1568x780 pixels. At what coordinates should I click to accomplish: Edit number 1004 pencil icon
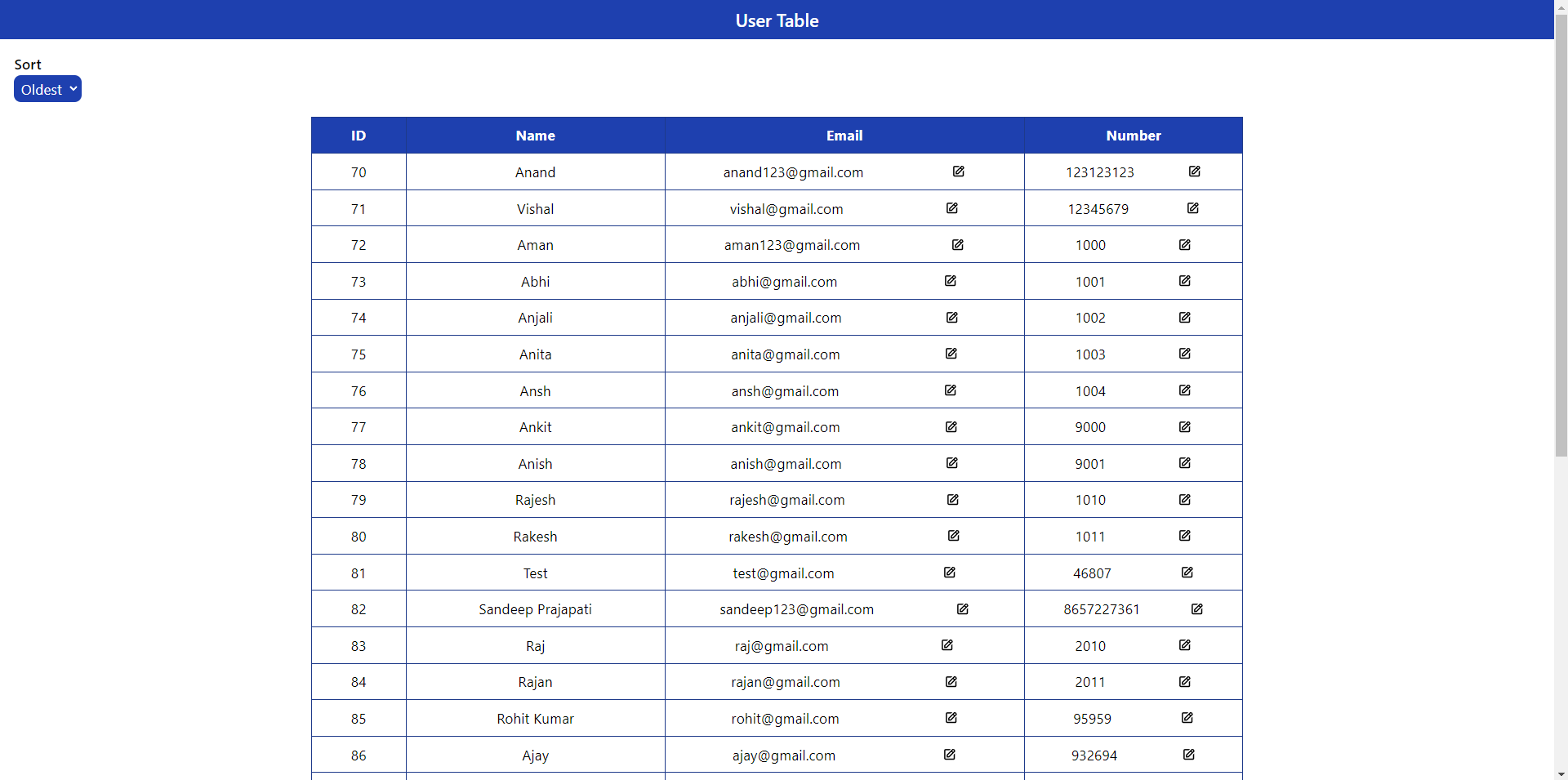click(1185, 390)
